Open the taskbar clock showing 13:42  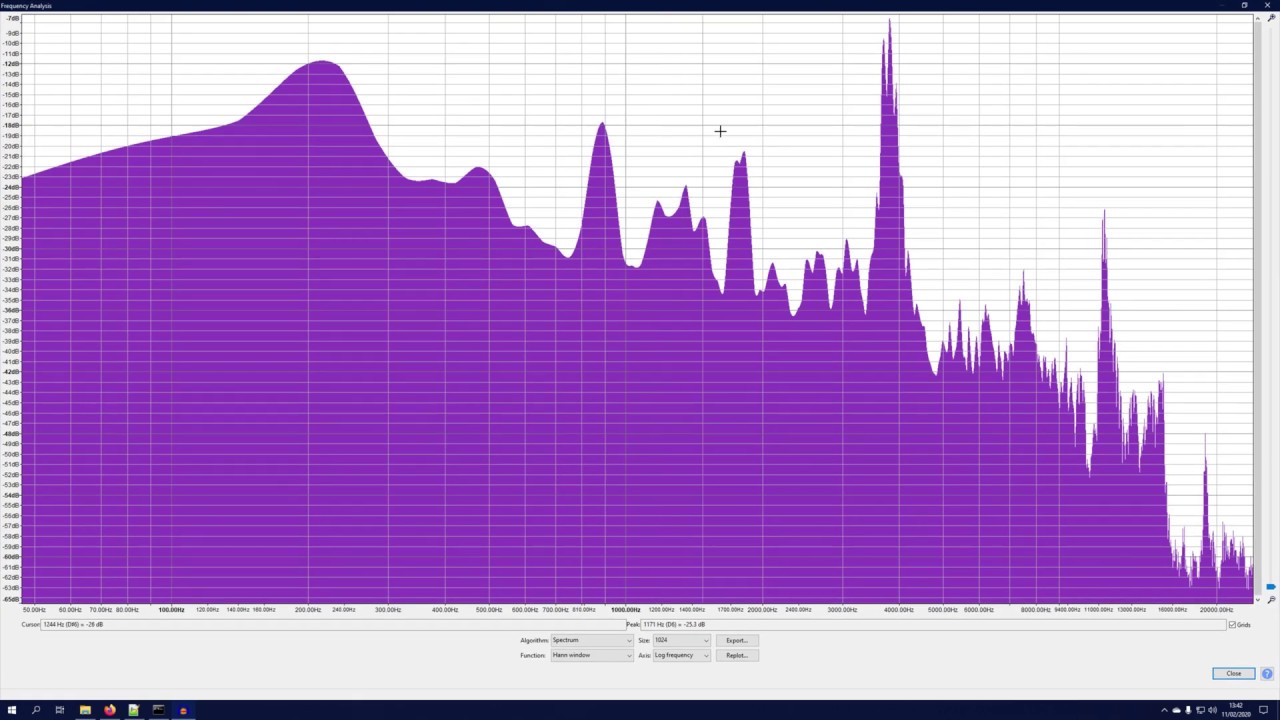tap(1236, 710)
